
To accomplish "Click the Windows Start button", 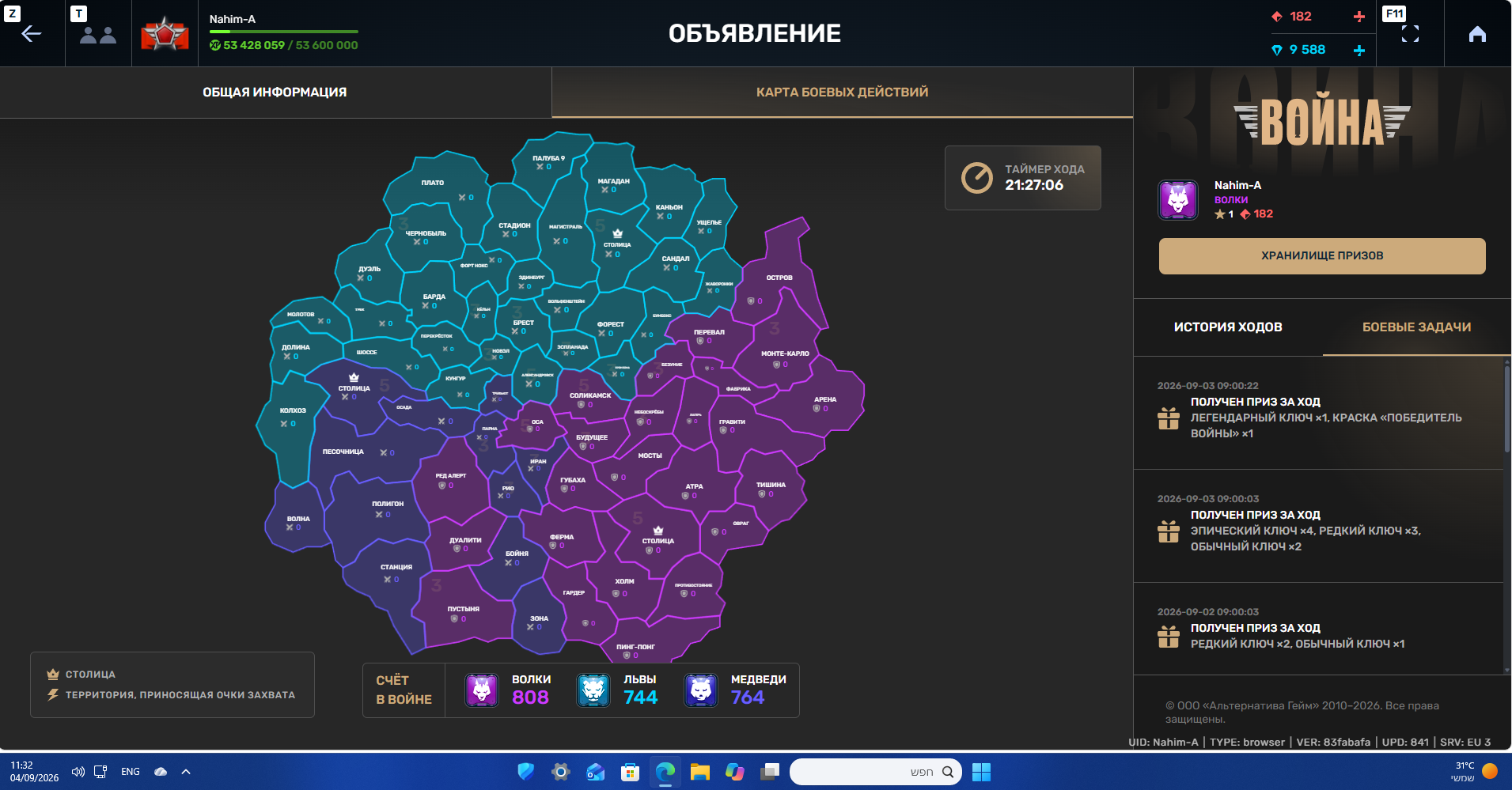I will click(x=981, y=772).
